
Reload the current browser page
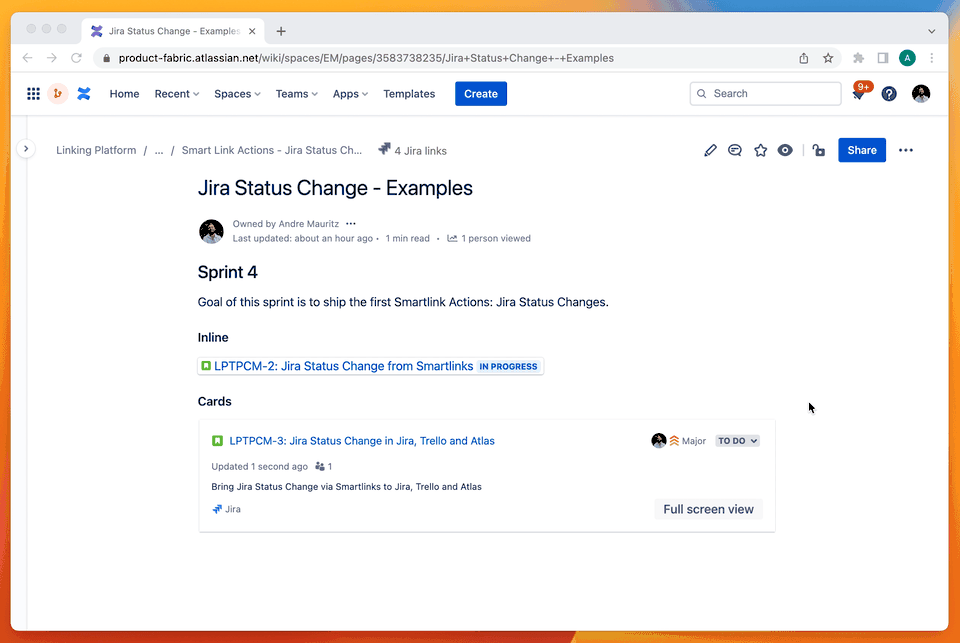(77, 58)
